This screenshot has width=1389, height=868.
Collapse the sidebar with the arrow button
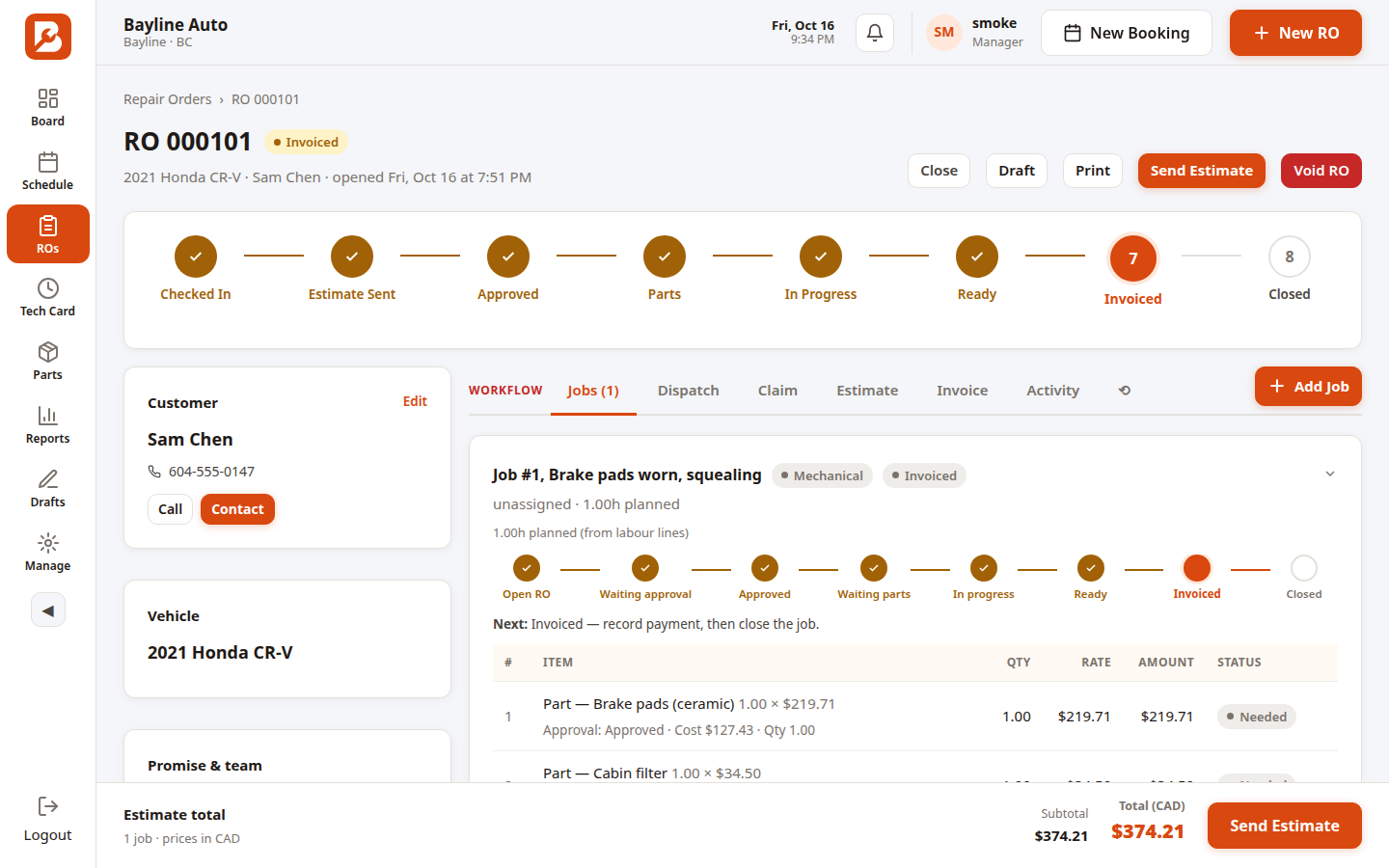pyautogui.click(x=48, y=610)
